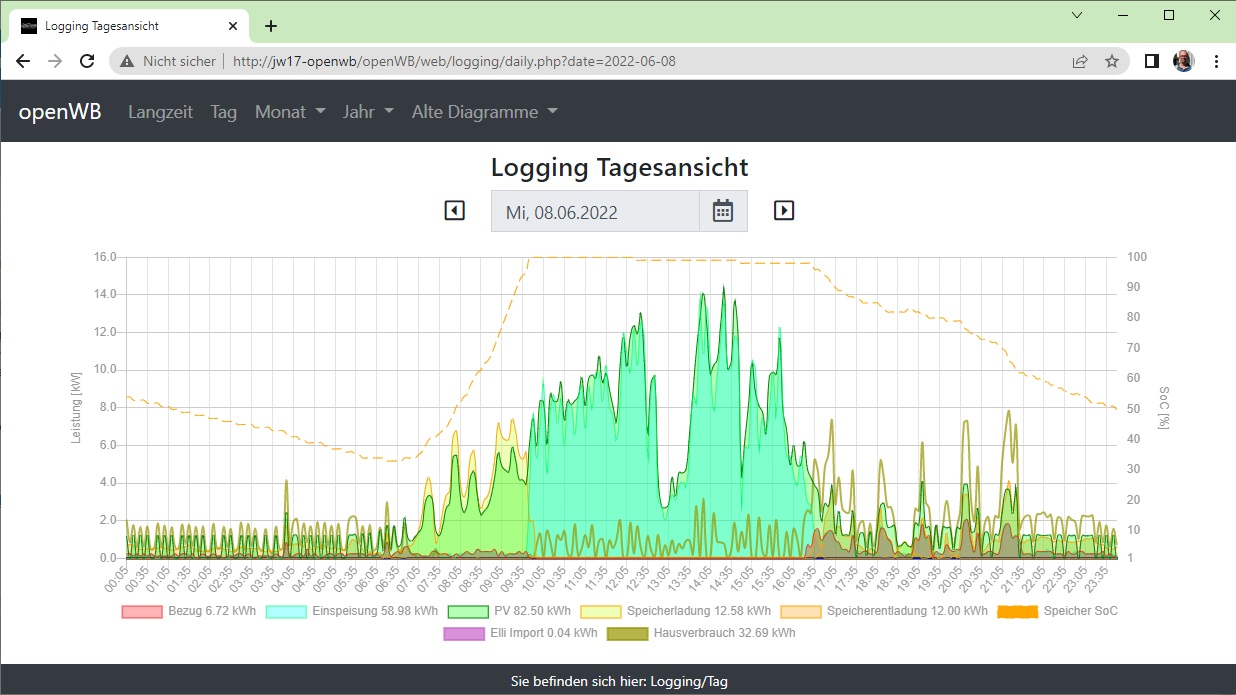Expand the Monat dropdown menu

[290, 112]
